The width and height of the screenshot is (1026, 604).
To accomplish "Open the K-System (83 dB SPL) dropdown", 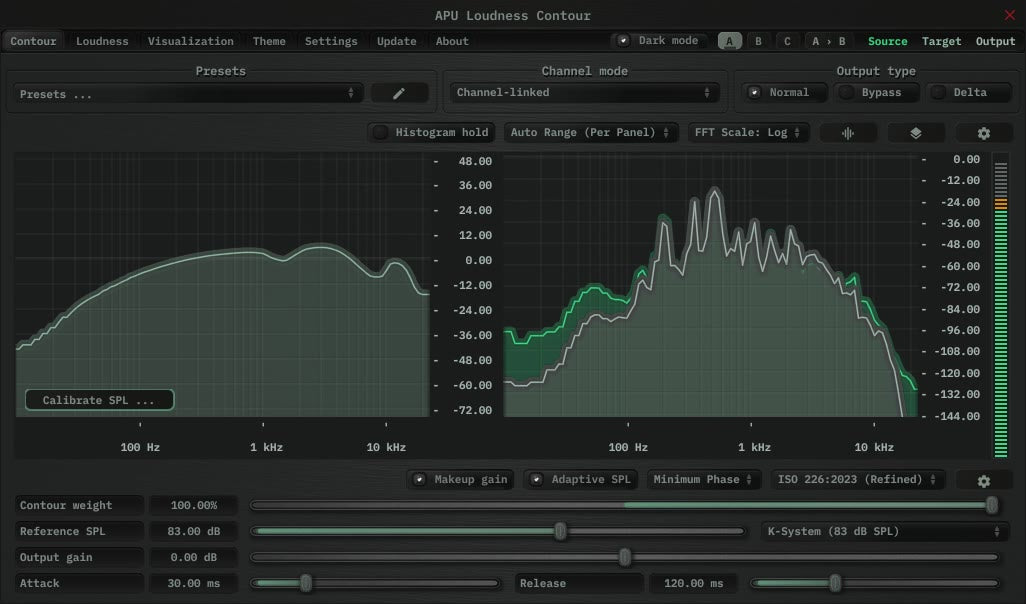I will [x=885, y=531].
